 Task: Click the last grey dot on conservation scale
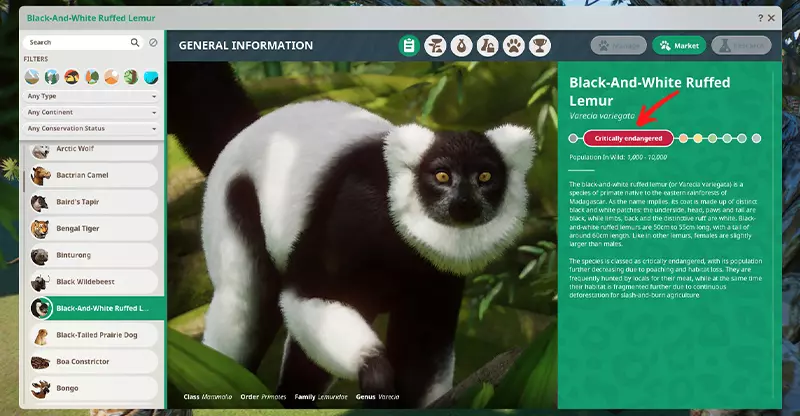757,138
